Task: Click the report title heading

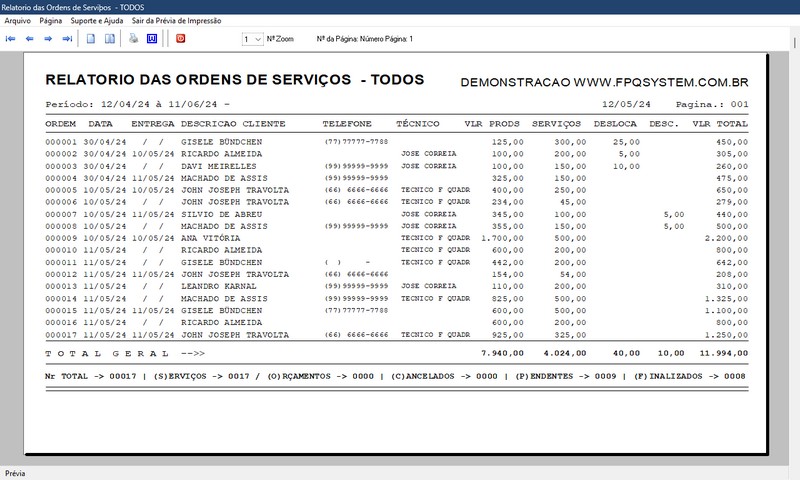Action: point(235,80)
